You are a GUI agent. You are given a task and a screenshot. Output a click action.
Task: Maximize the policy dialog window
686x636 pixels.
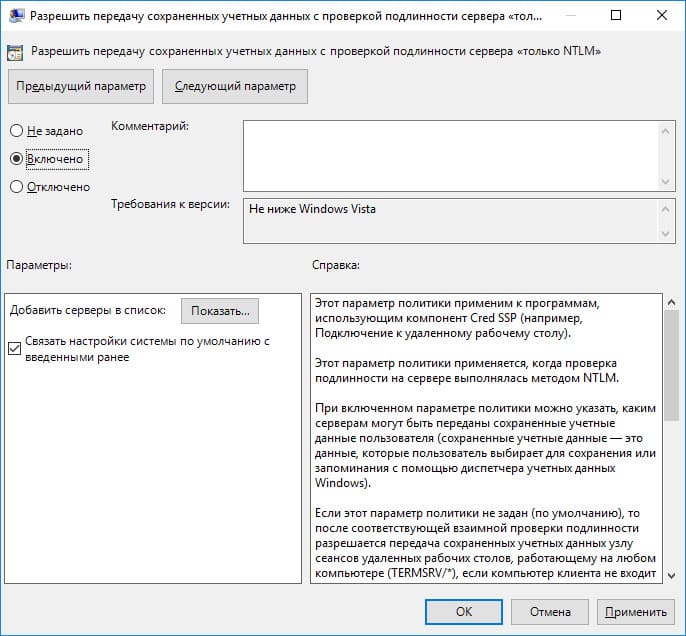tap(614, 17)
